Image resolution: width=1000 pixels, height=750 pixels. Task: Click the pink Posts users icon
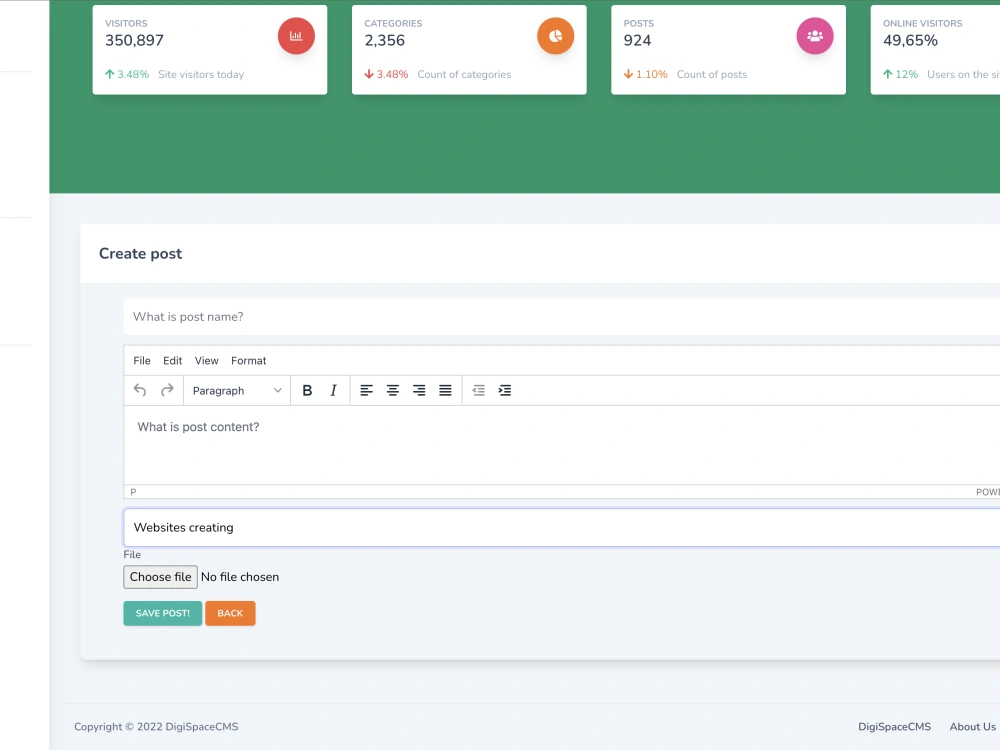click(815, 36)
